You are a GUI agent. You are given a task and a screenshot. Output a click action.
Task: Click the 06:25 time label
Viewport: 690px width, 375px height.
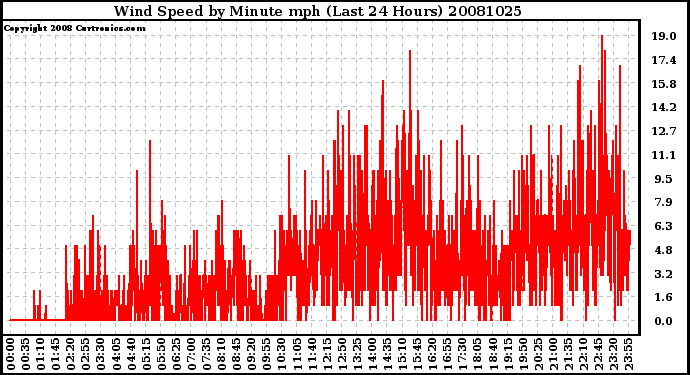pyautogui.click(x=176, y=354)
